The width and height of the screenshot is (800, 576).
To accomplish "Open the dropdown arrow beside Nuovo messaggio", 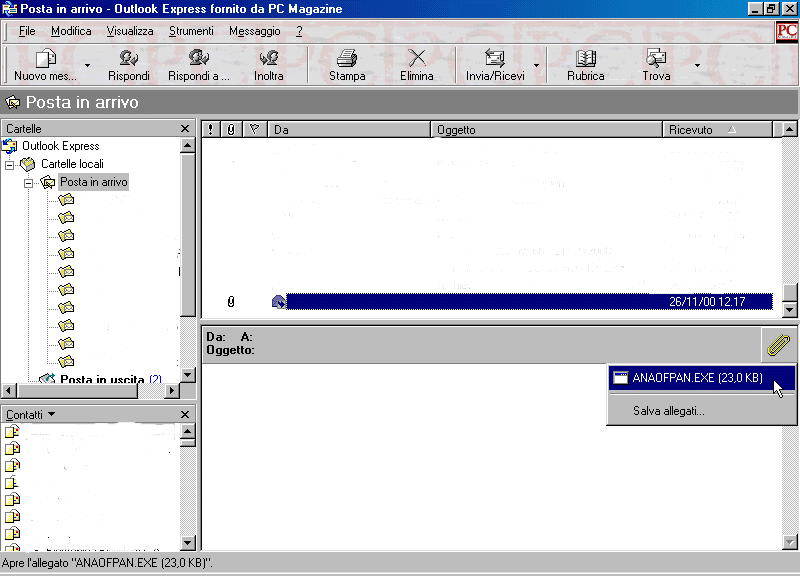I will [87, 65].
